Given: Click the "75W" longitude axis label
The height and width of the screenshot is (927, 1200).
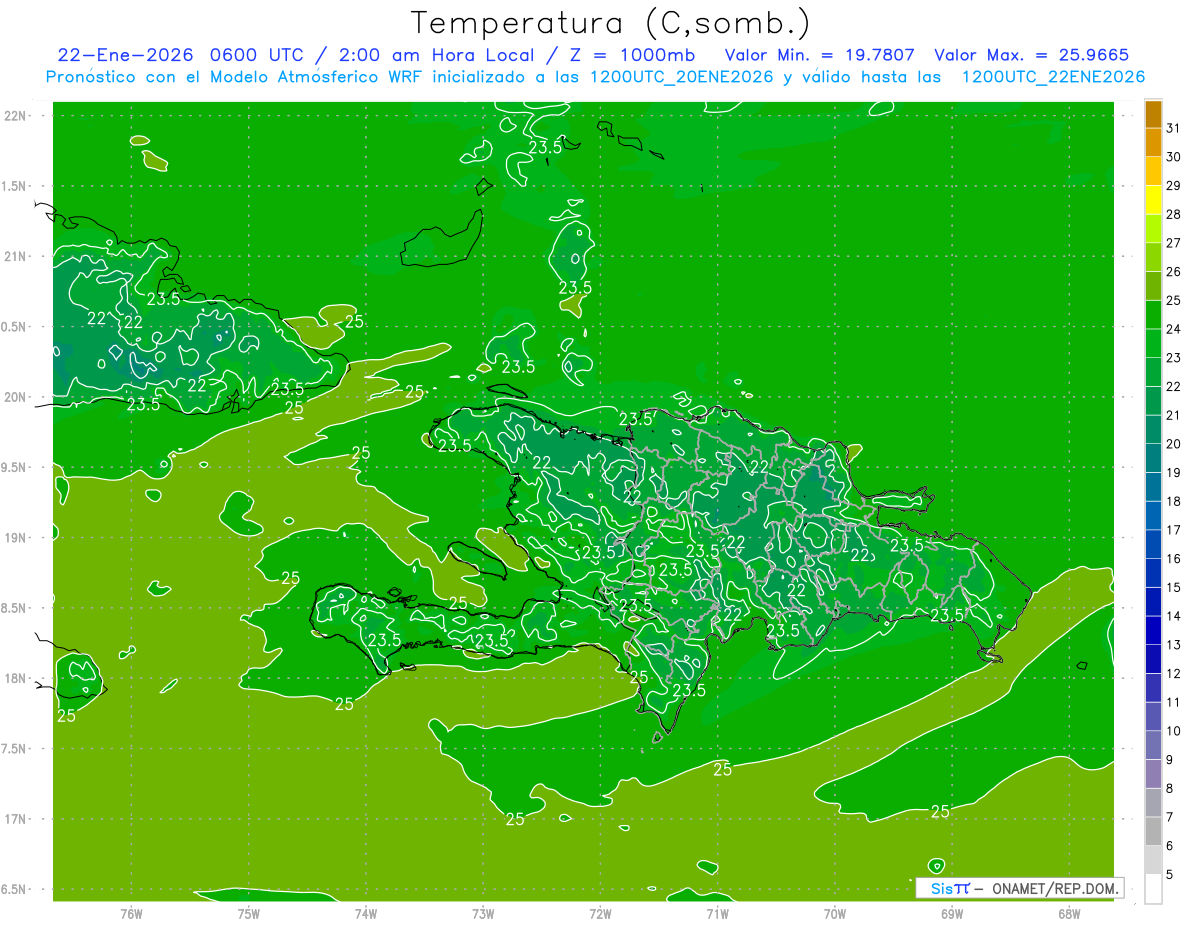Looking at the screenshot, I should tap(249, 914).
